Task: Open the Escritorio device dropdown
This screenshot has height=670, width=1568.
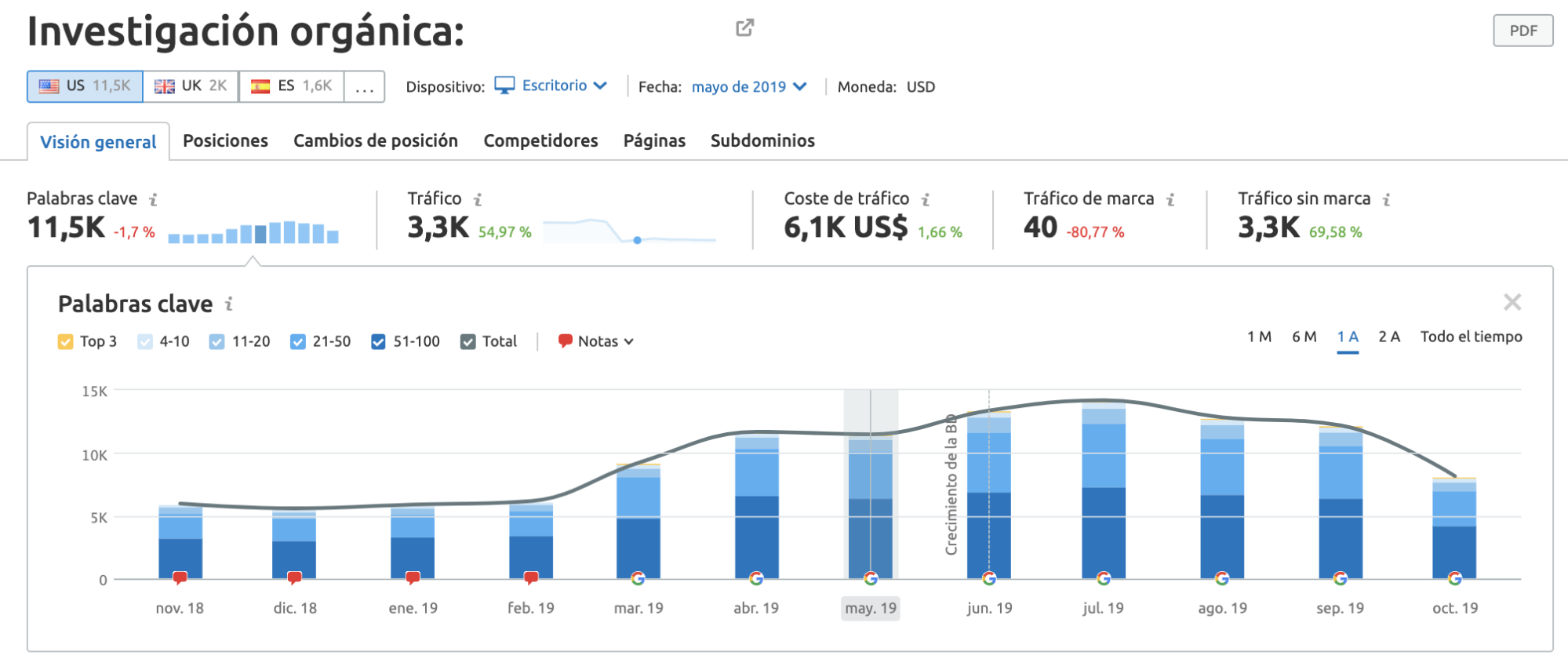Action: click(x=565, y=86)
